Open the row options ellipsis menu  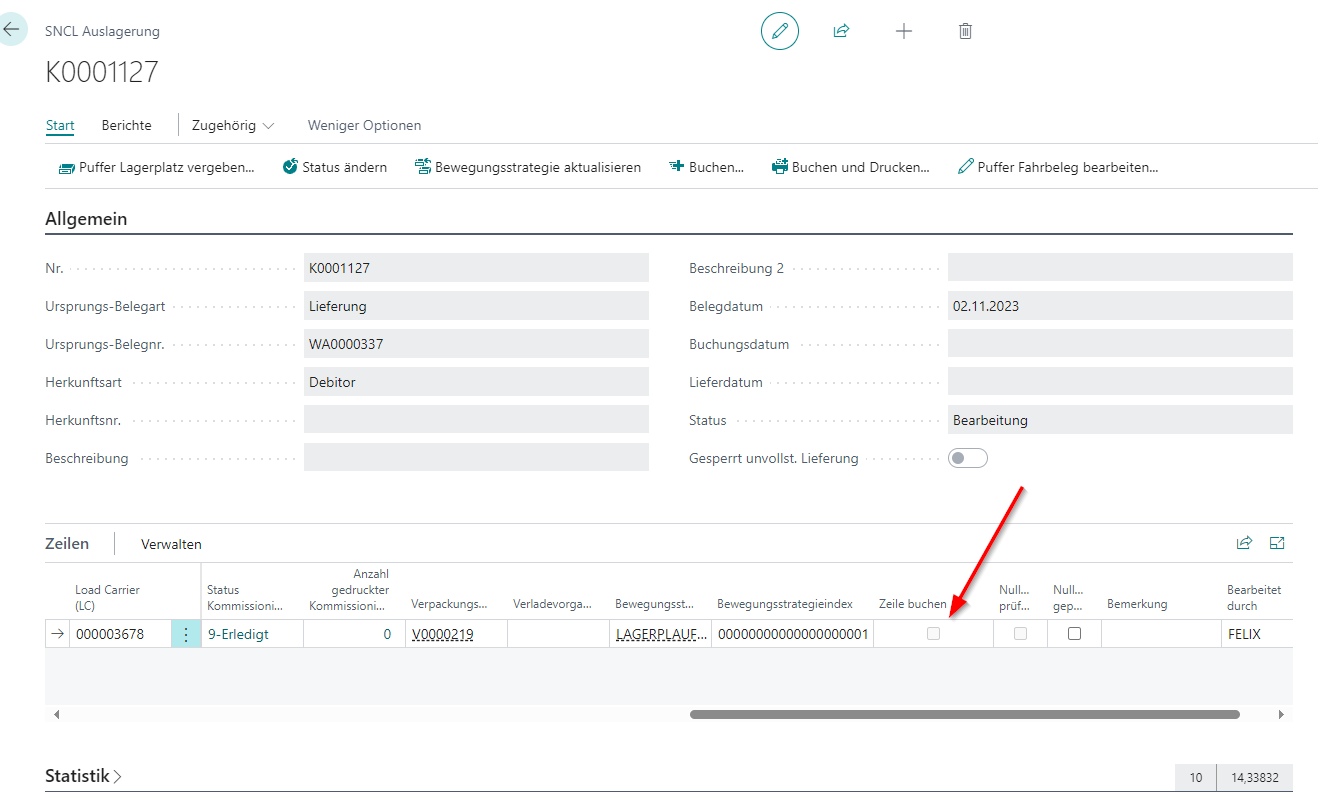click(185, 633)
